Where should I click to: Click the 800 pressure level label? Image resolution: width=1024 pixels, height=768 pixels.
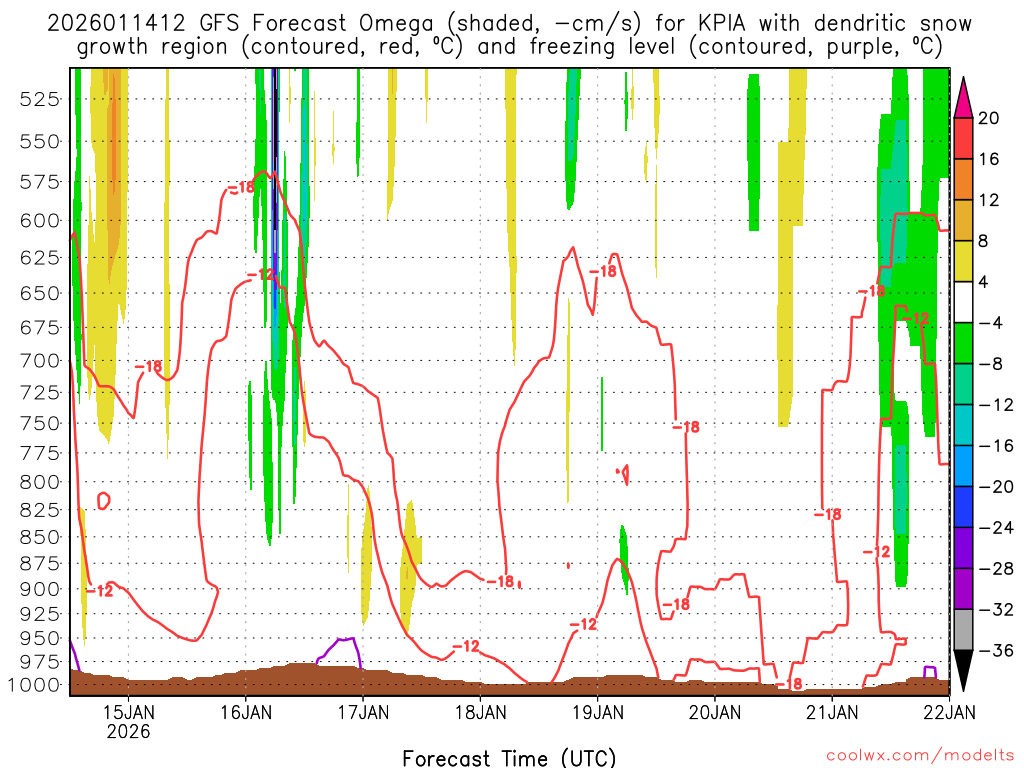pyautogui.click(x=40, y=482)
